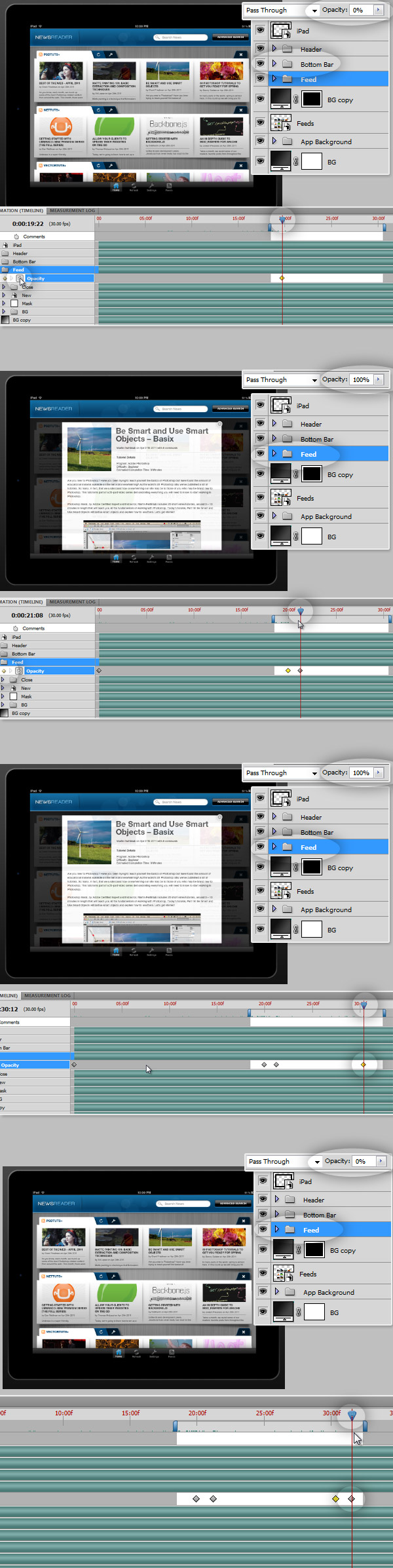
Task: Expand Bottom Bar group in panel above 30:12 timeline
Action: (274, 832)
